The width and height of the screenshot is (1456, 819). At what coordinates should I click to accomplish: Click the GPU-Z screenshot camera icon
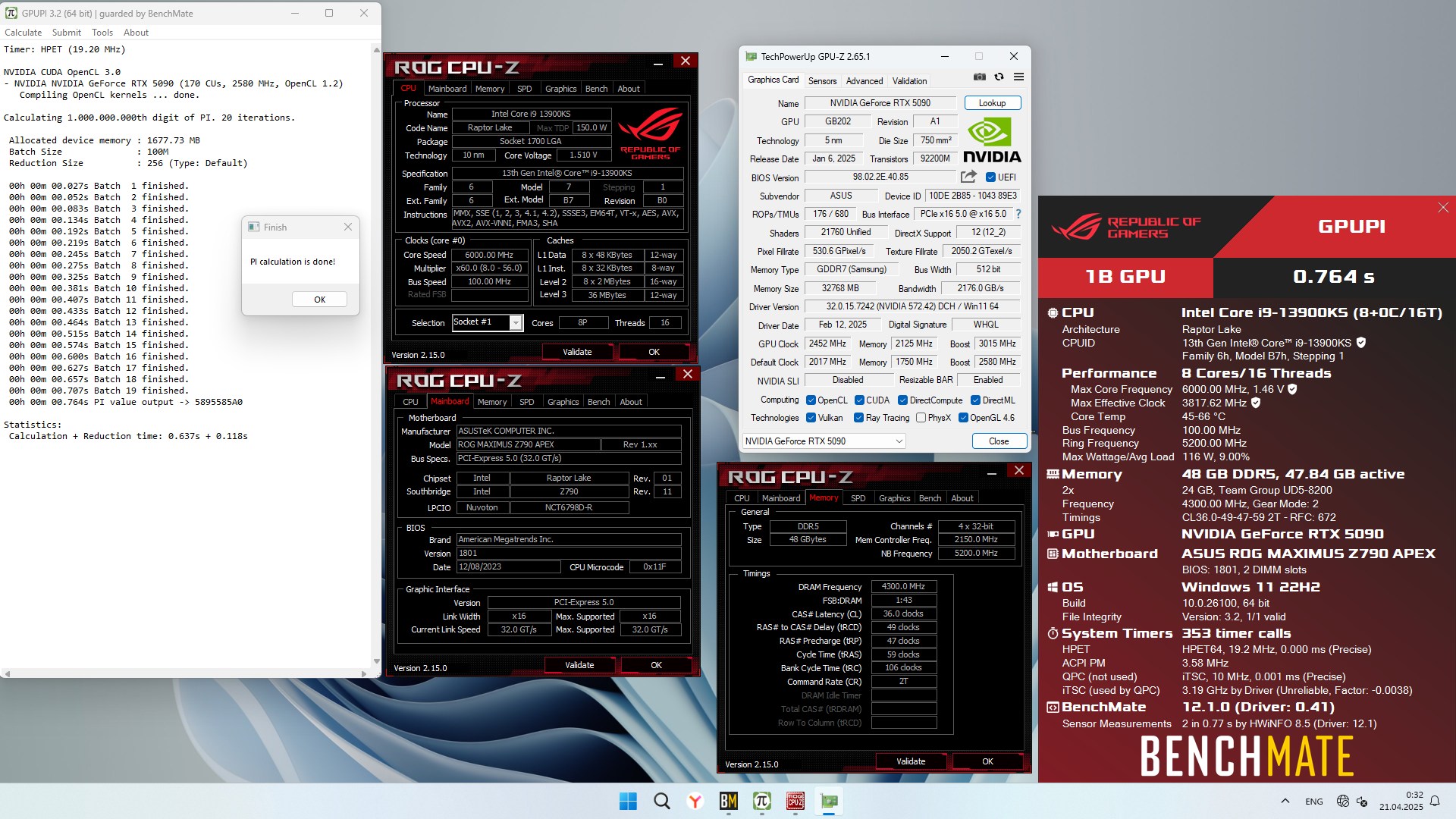tap(980, 77)
